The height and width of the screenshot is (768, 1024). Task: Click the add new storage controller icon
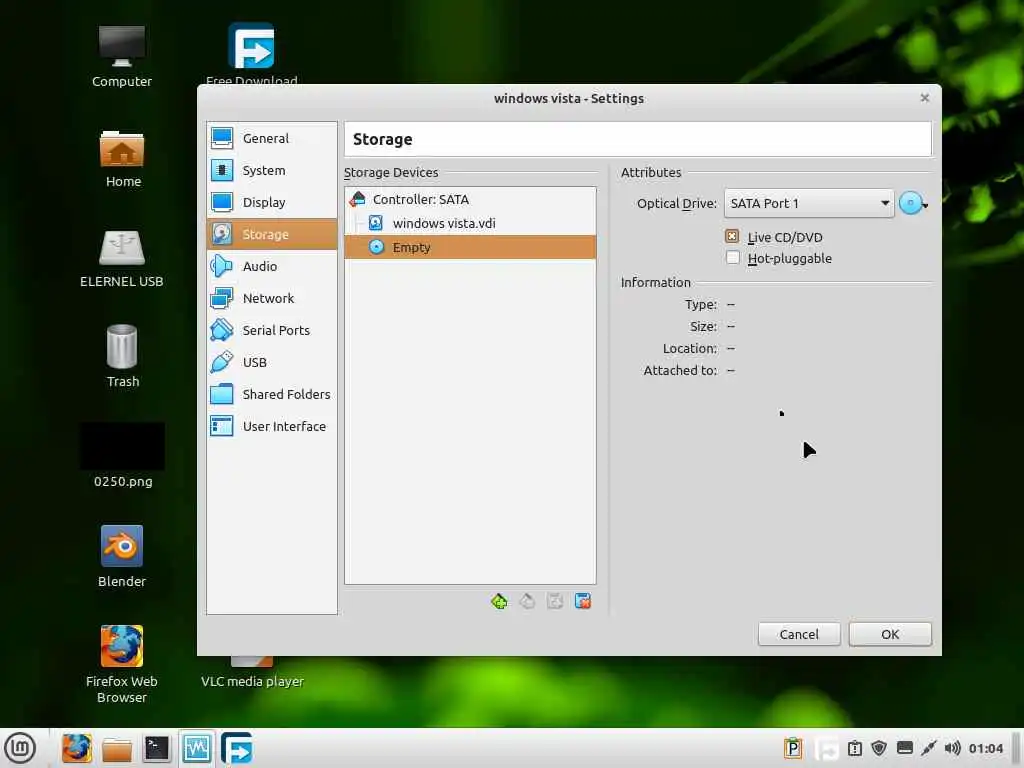point(500,601)
